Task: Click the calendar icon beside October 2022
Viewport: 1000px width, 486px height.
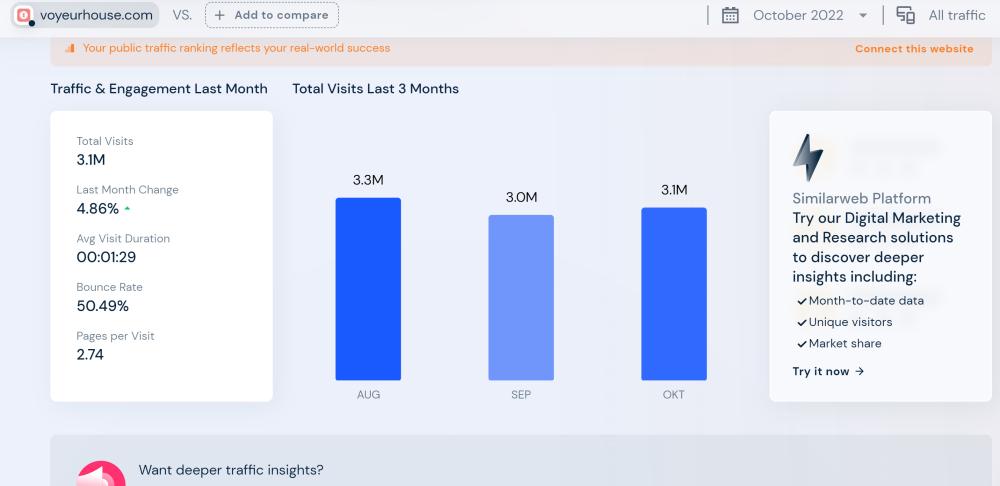Action: (730, 15)
